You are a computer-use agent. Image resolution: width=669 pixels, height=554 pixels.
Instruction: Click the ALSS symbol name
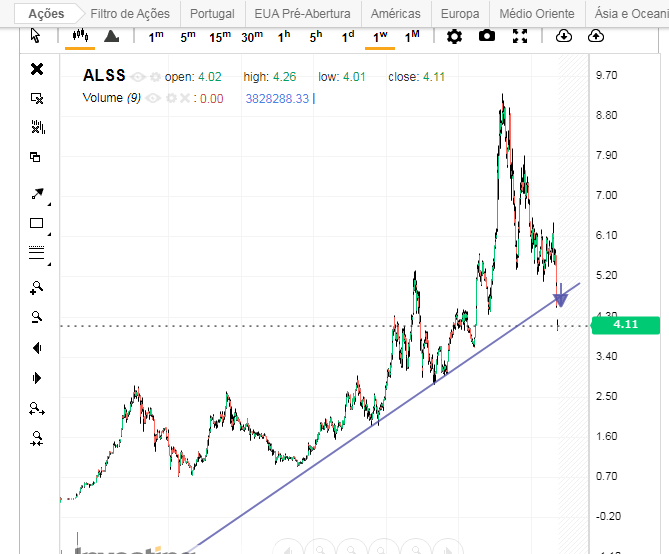(x=104, y=76)
